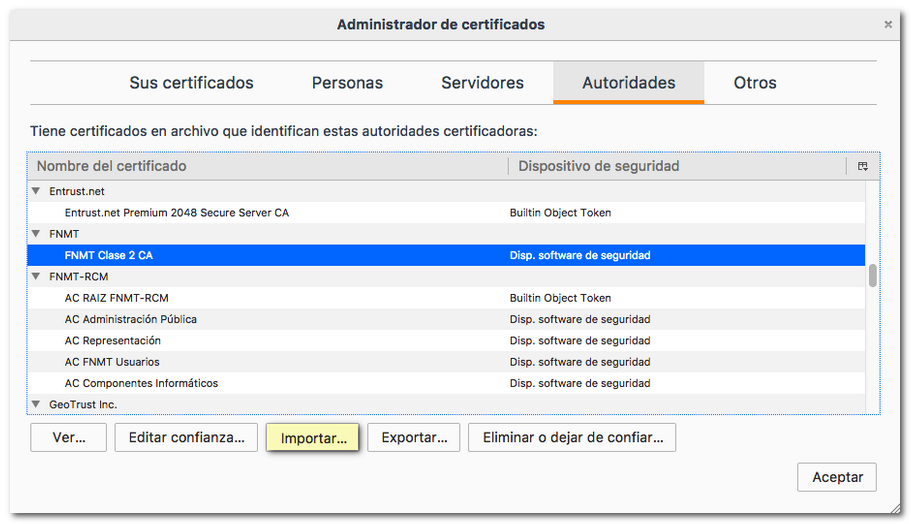This screenshot has height=524, width=911.
Task: Collapse the Entrust.net certificate group
Action: coord(36,191)
